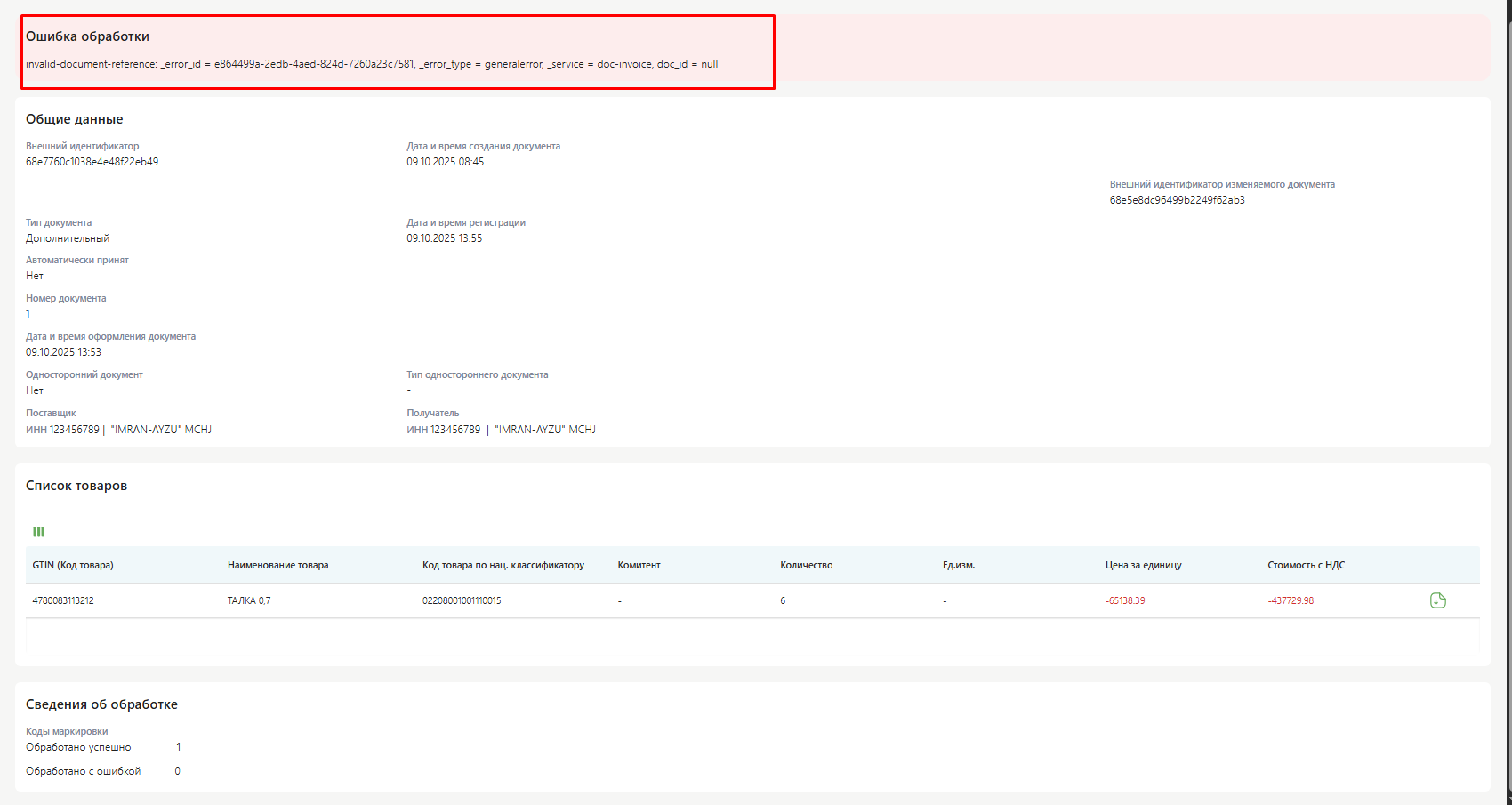
Task: Click the red unit price -65138.39
Action: (x=1125, y=600)
